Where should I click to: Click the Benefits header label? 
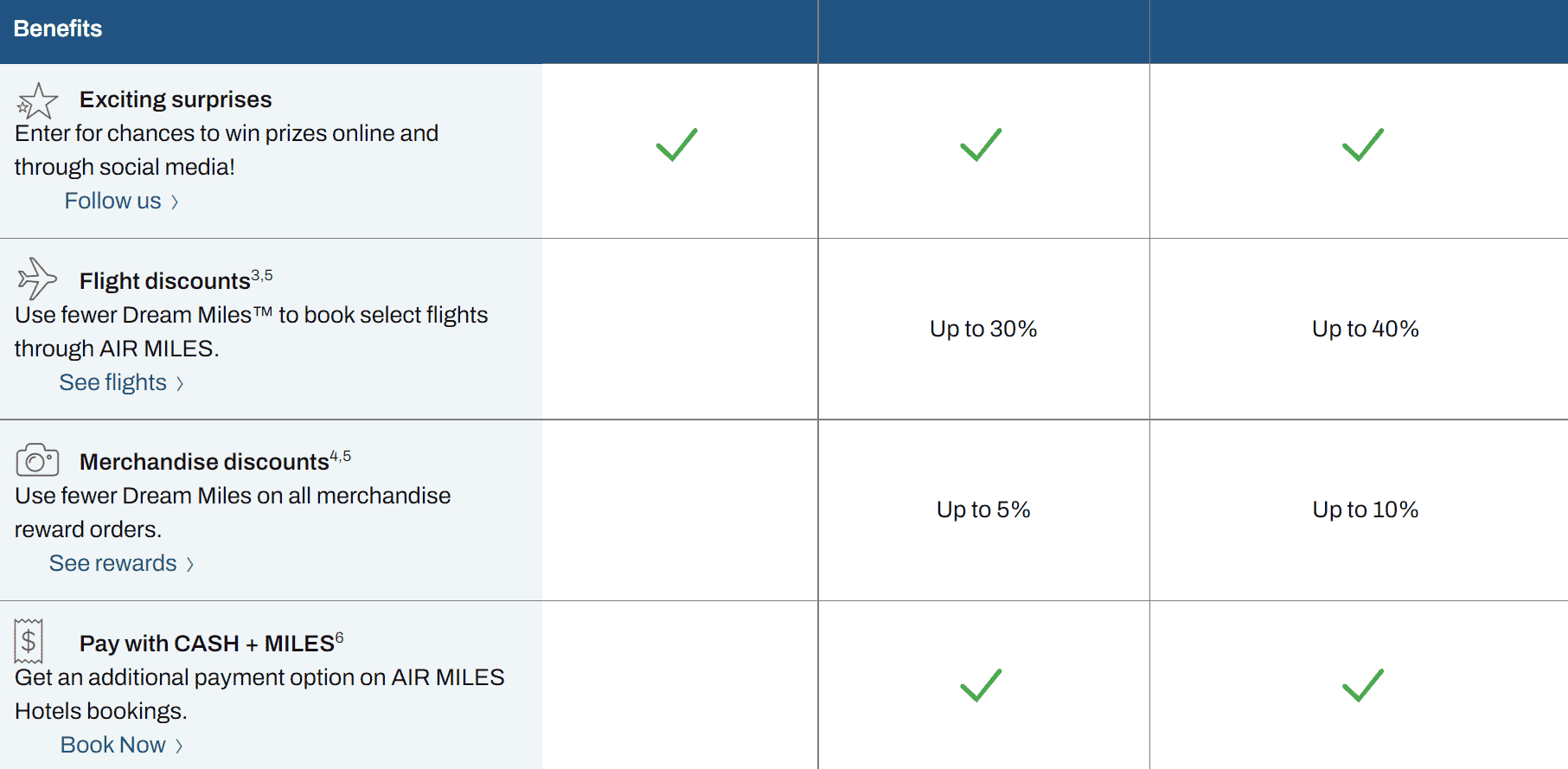coord(58,29)
